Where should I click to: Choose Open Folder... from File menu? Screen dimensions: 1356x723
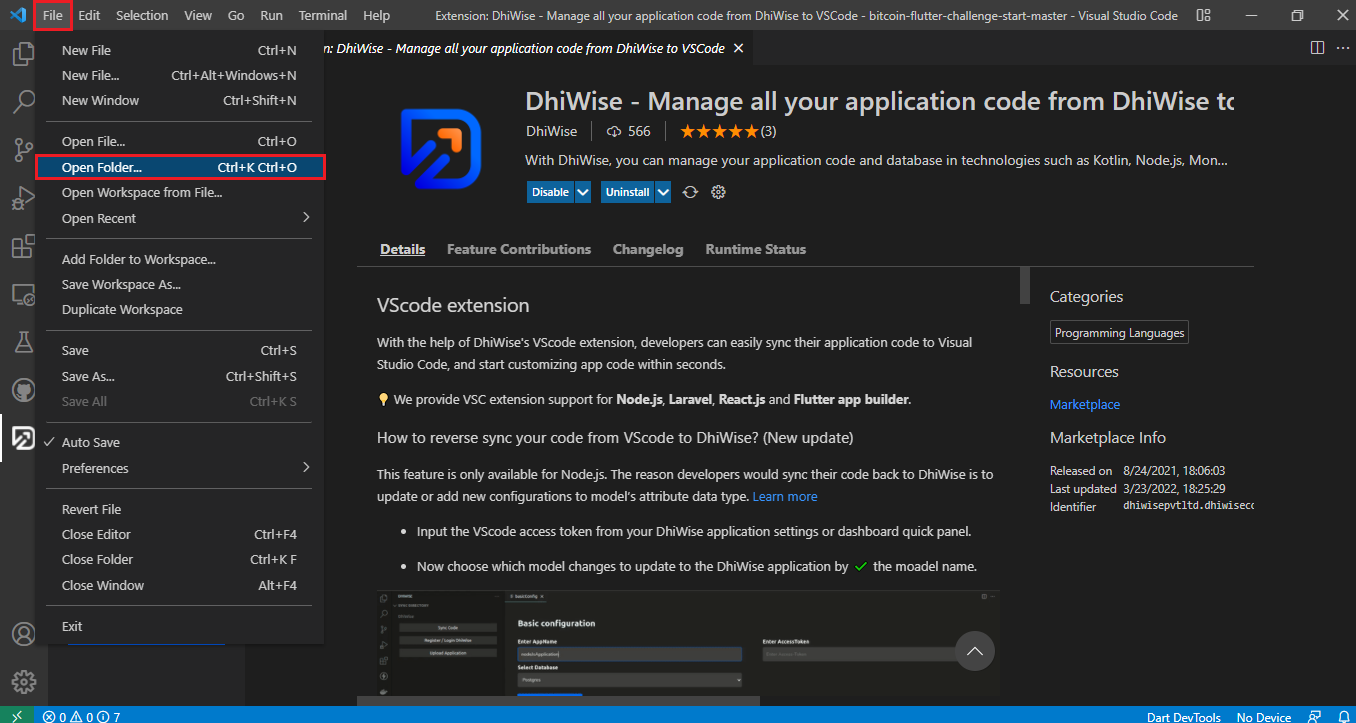179,167
